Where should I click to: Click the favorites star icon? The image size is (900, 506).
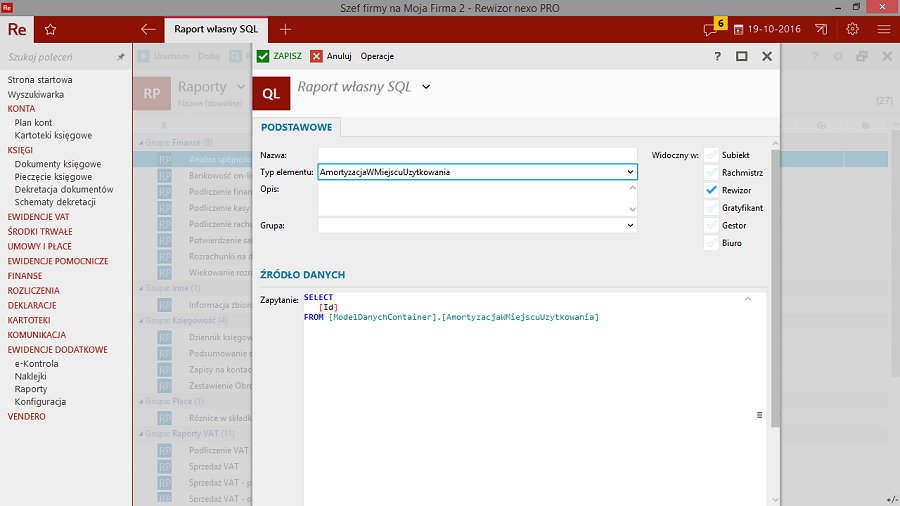tap(50, 30)
